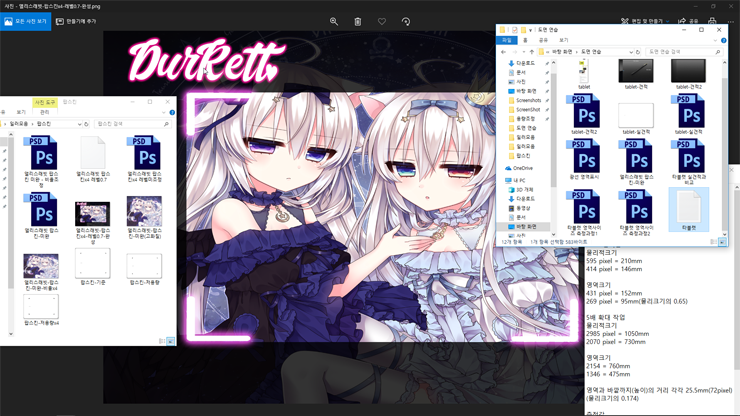Viewport: 740px width, 416px height.
Task: Select 내 PC in navigation pane
Action: (515, 180)
